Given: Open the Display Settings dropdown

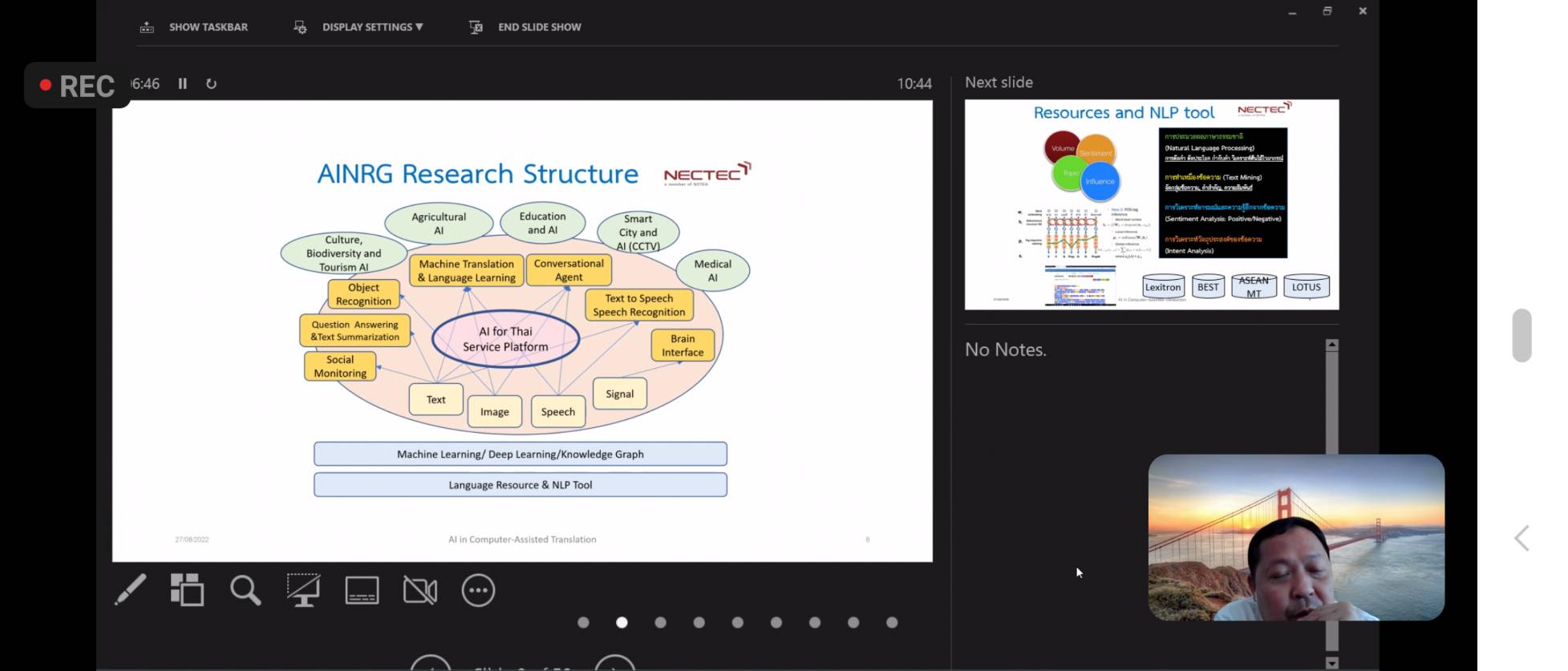Looking at the screenshot, I should pos(372,27).
